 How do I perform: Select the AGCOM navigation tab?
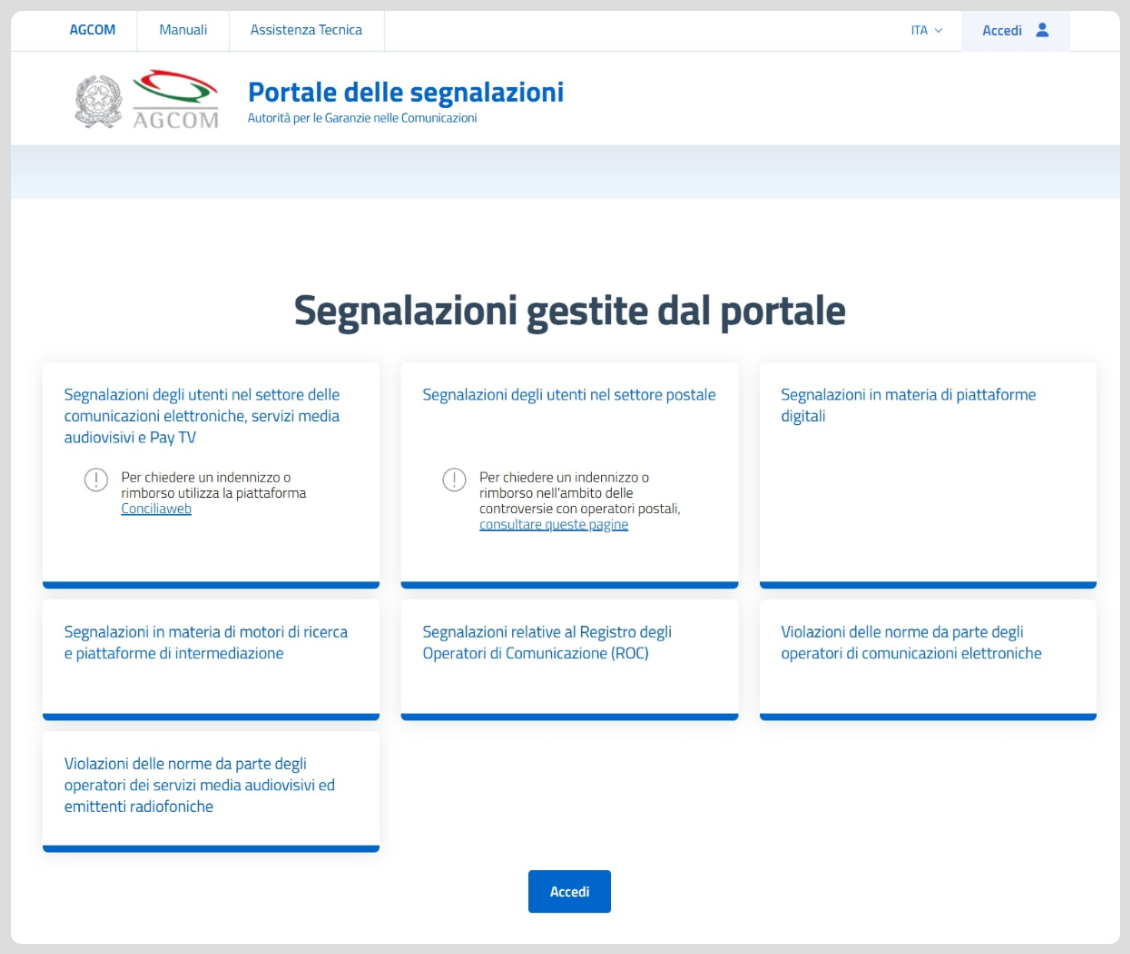(x=92, y=30)
